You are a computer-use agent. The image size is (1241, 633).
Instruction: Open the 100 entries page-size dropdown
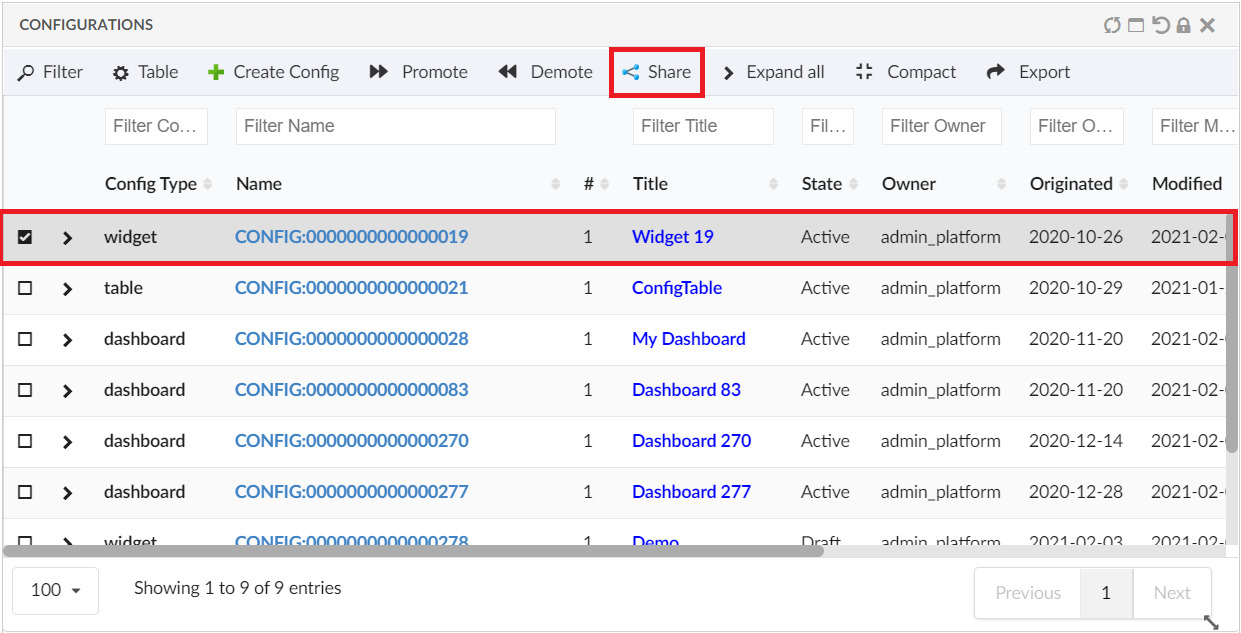pyautogui.click(x=55, y=590)
